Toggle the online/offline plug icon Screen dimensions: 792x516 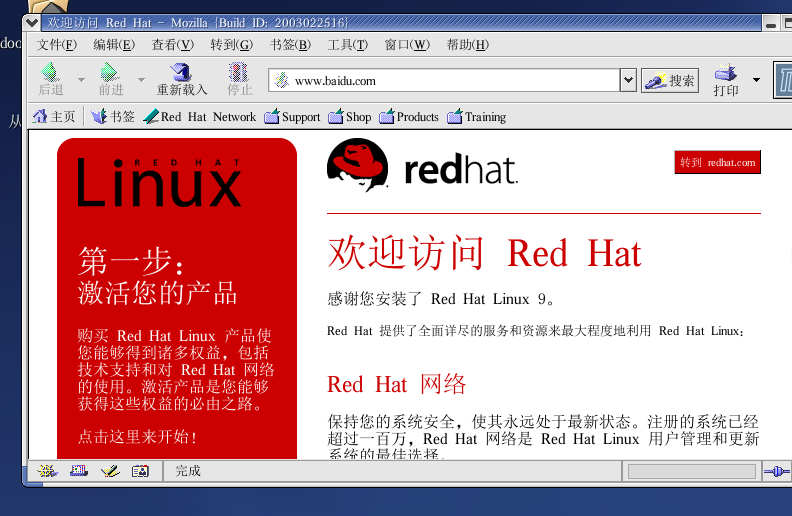[x=777, y=472]
